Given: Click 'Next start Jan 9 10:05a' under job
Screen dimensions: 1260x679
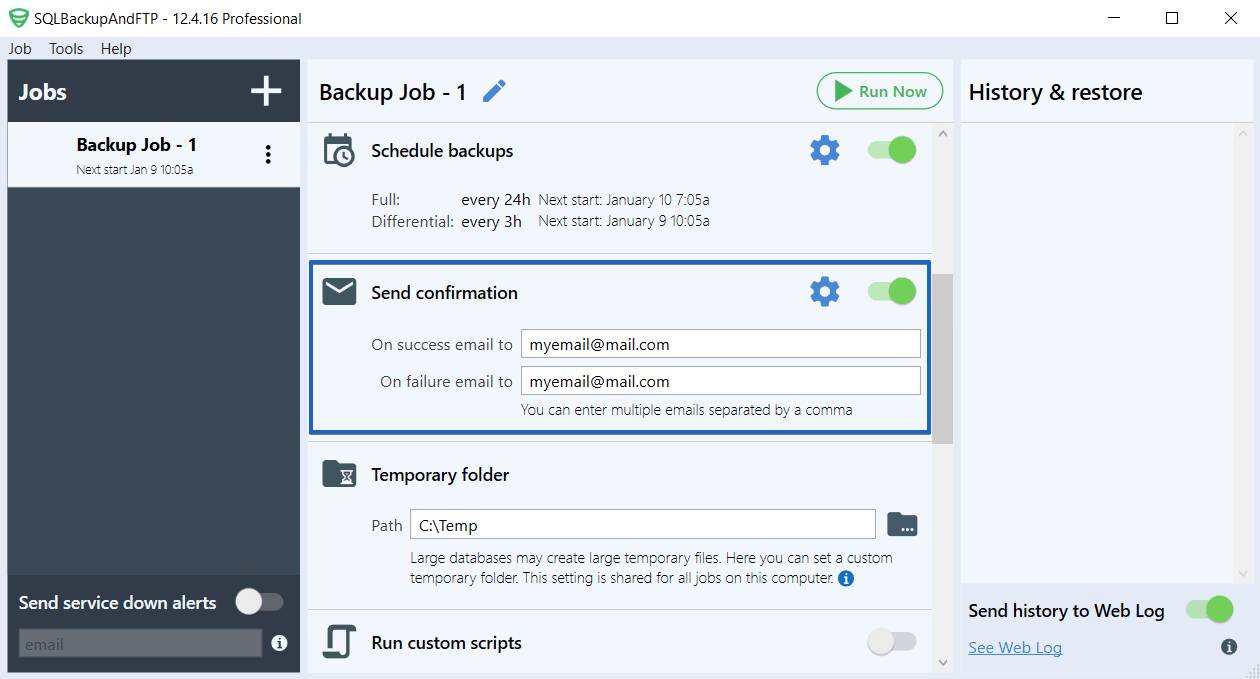Looking at the screenshot, I should 135,170.
